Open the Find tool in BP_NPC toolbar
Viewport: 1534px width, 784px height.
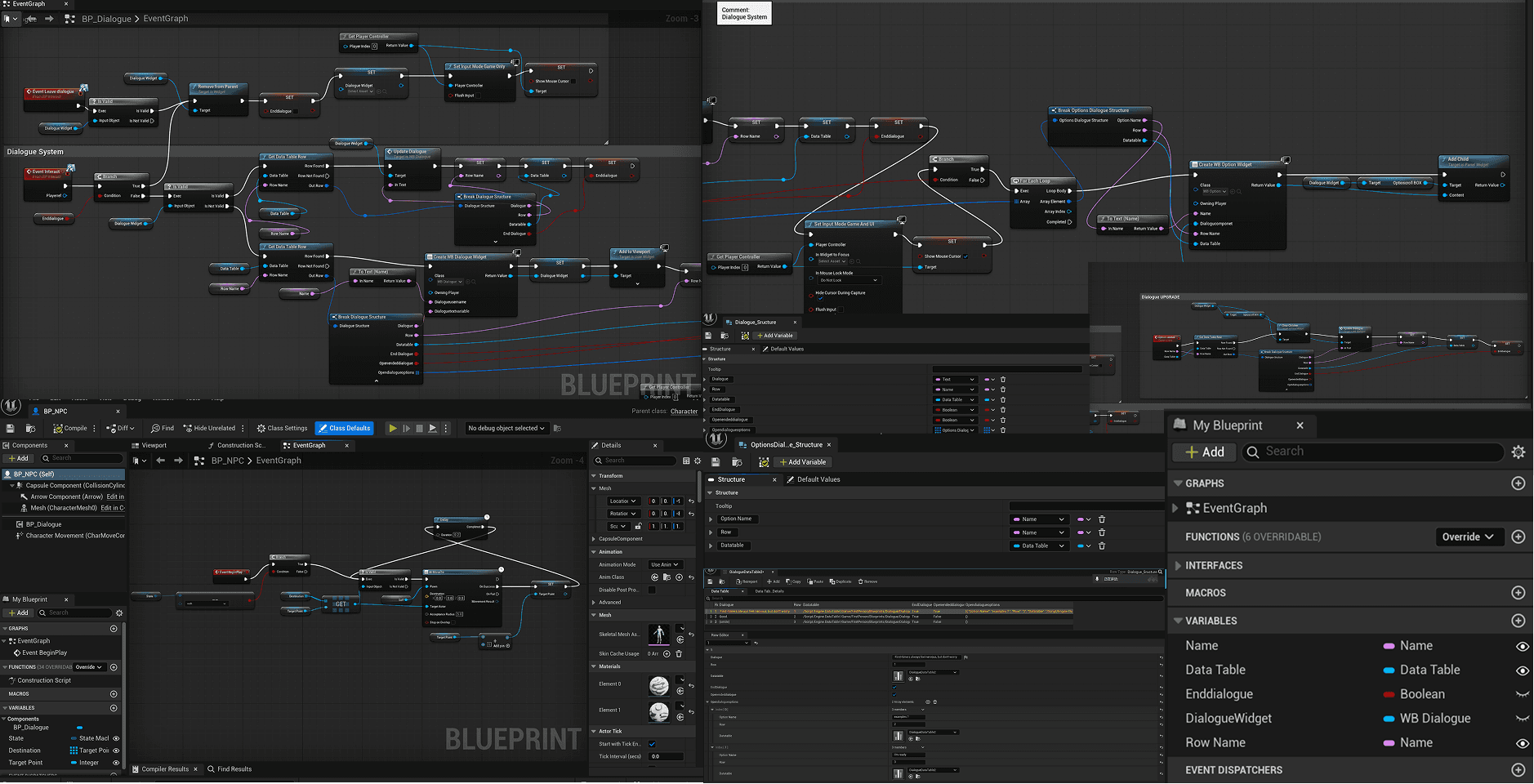point(163,428)
